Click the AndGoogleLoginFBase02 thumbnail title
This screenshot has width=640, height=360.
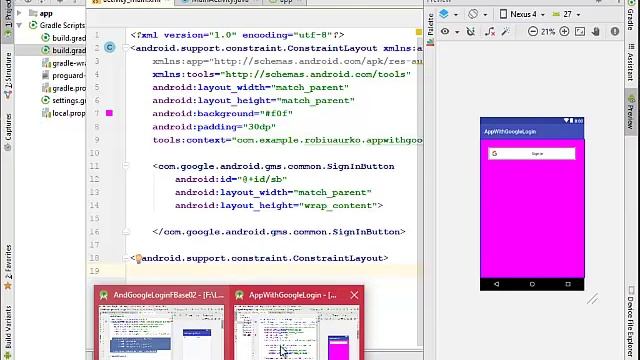click(x=169, y=295)
